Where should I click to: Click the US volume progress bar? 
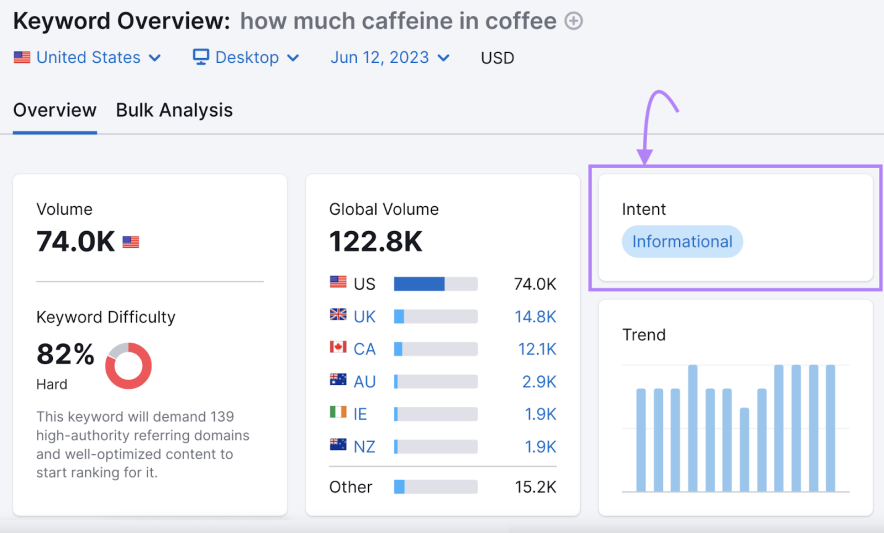coord(435,284)
